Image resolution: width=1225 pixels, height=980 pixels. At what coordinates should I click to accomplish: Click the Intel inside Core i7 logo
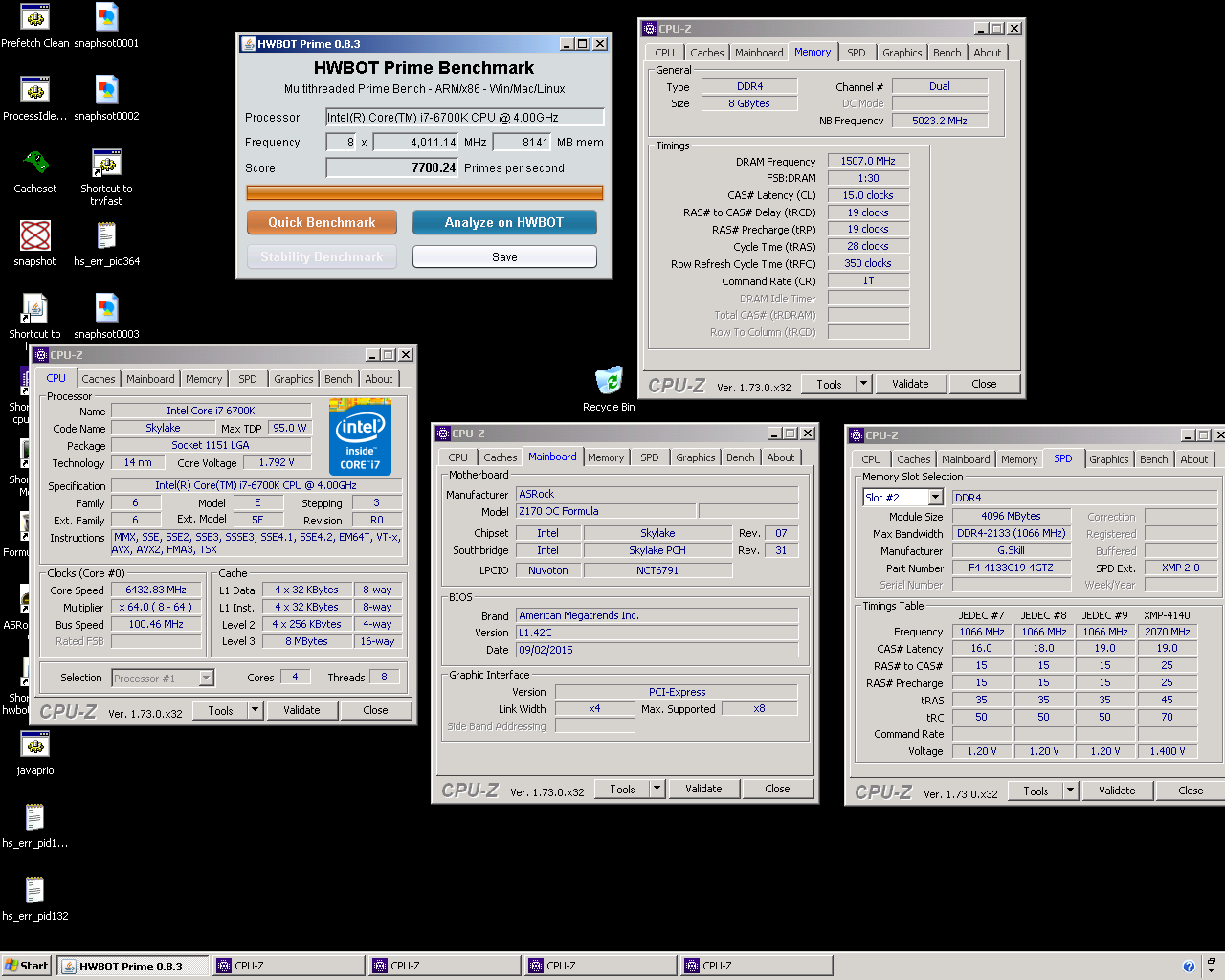(360, 437)
